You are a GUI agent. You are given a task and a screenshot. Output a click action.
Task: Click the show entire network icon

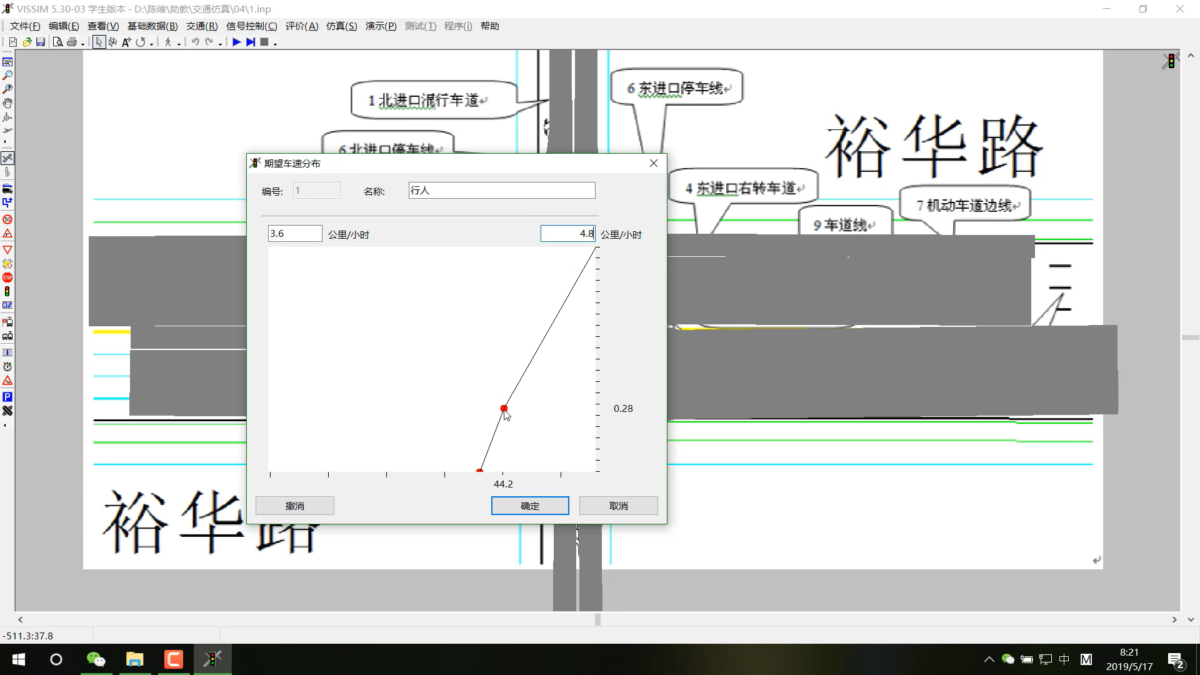(7, 62)
